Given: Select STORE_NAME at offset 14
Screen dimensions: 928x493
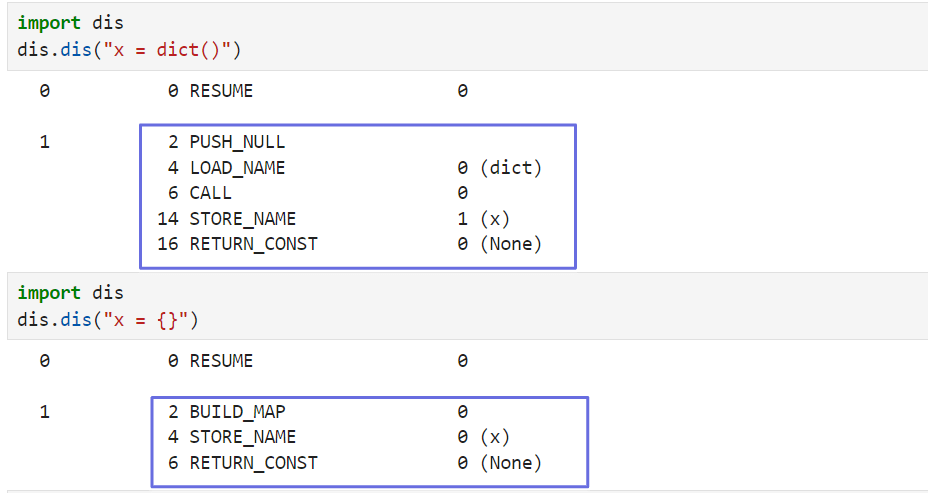Looking at the screenshot, I should click(x=243, y=219).
